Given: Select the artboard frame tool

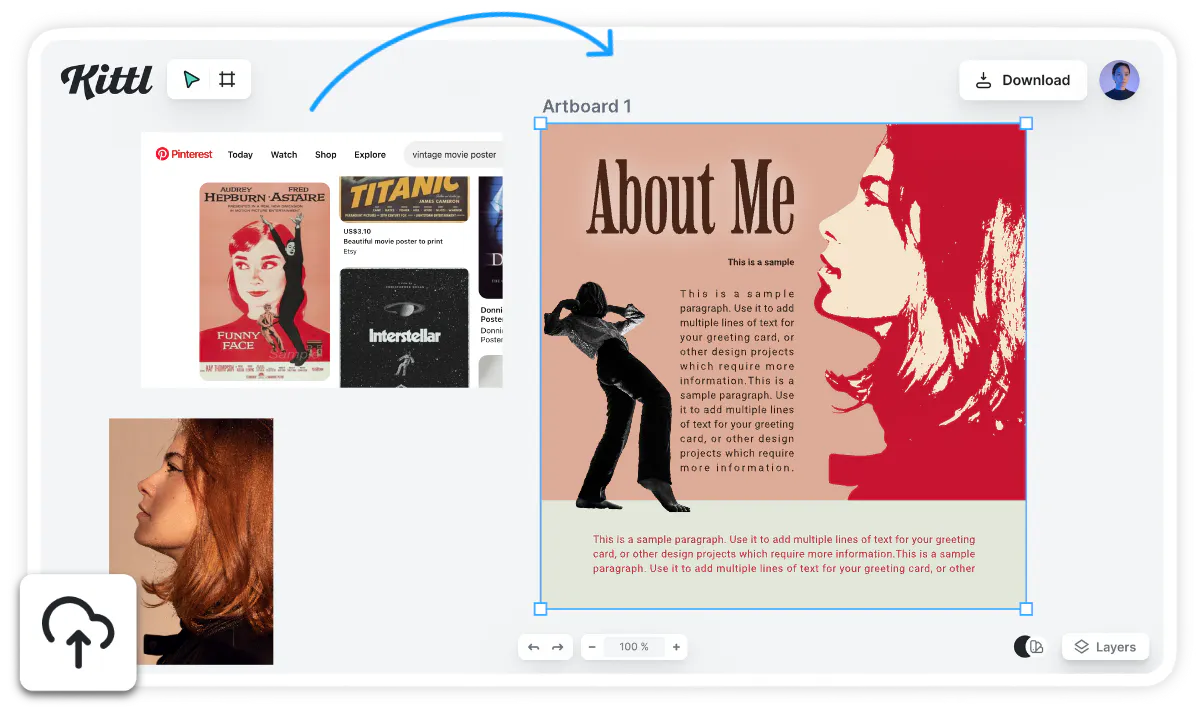Looking at the screenshot, I should 227,80.
